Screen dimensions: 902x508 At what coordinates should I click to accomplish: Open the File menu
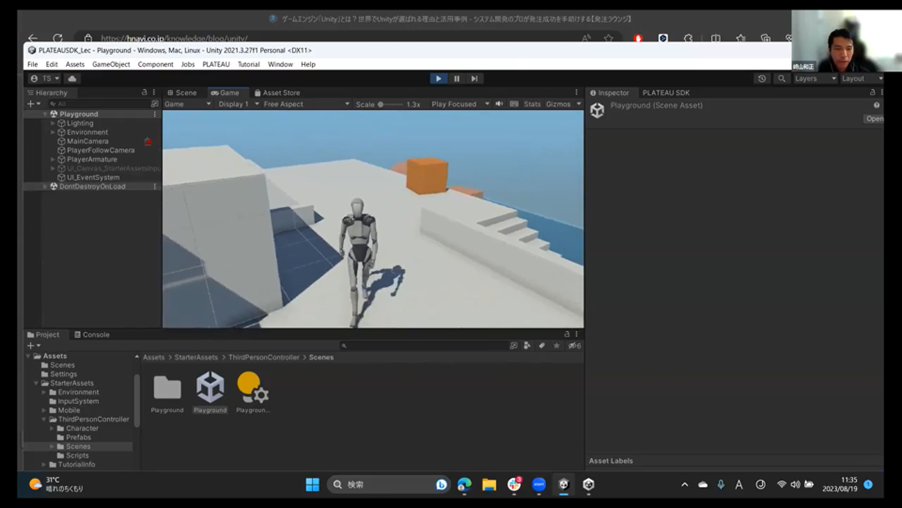click(33, 64)
